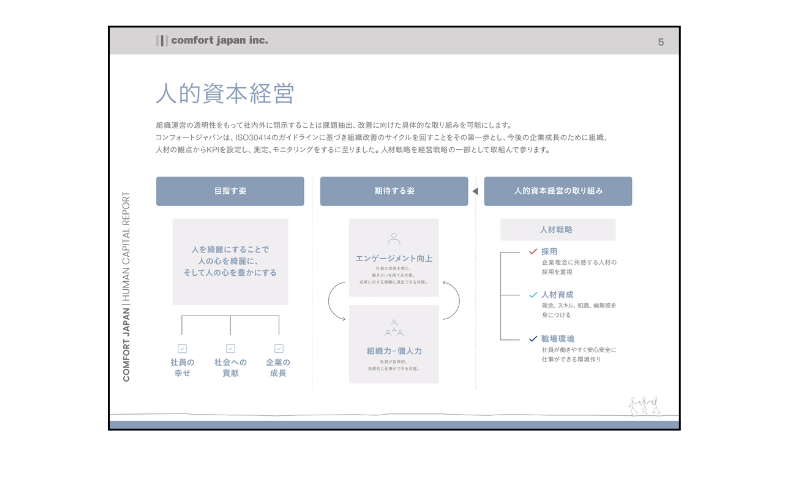
Task: Click the dark checkmark beside 職場環境
Action: 532,339
